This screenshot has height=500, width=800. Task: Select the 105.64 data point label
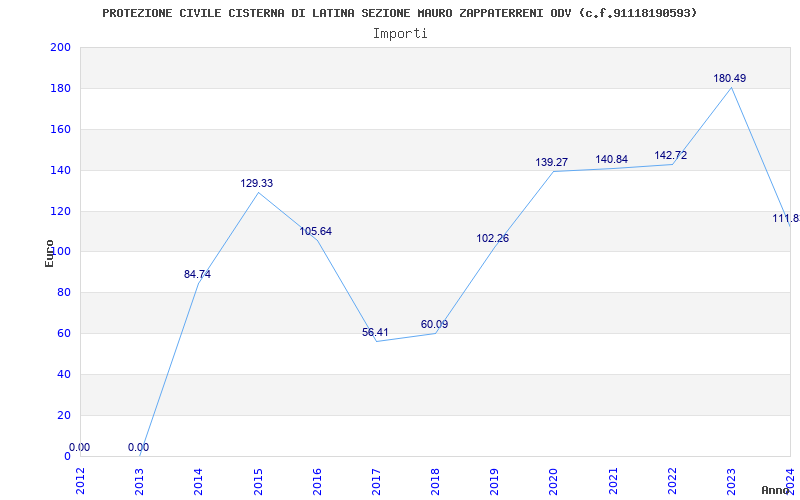(315, 231)
